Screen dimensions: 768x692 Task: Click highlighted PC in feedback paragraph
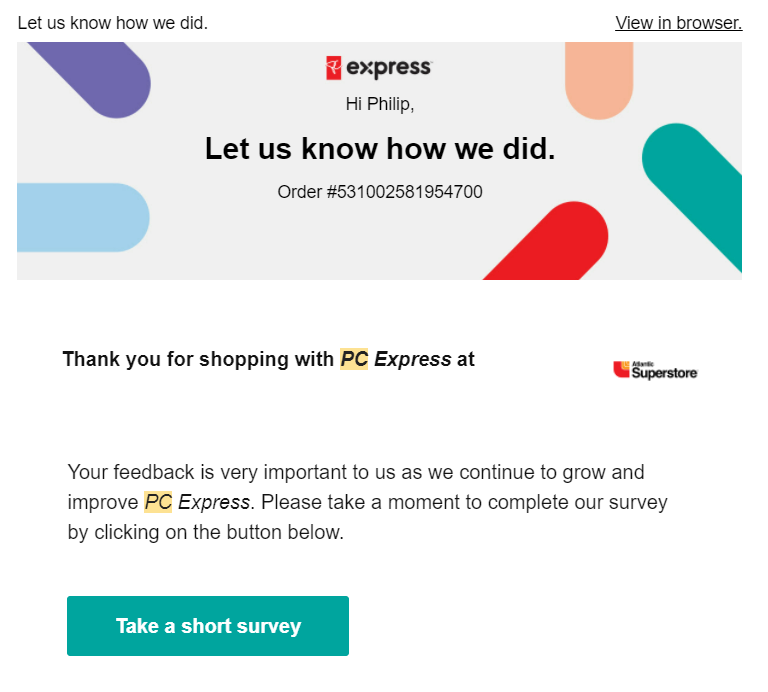pos(158,502)
